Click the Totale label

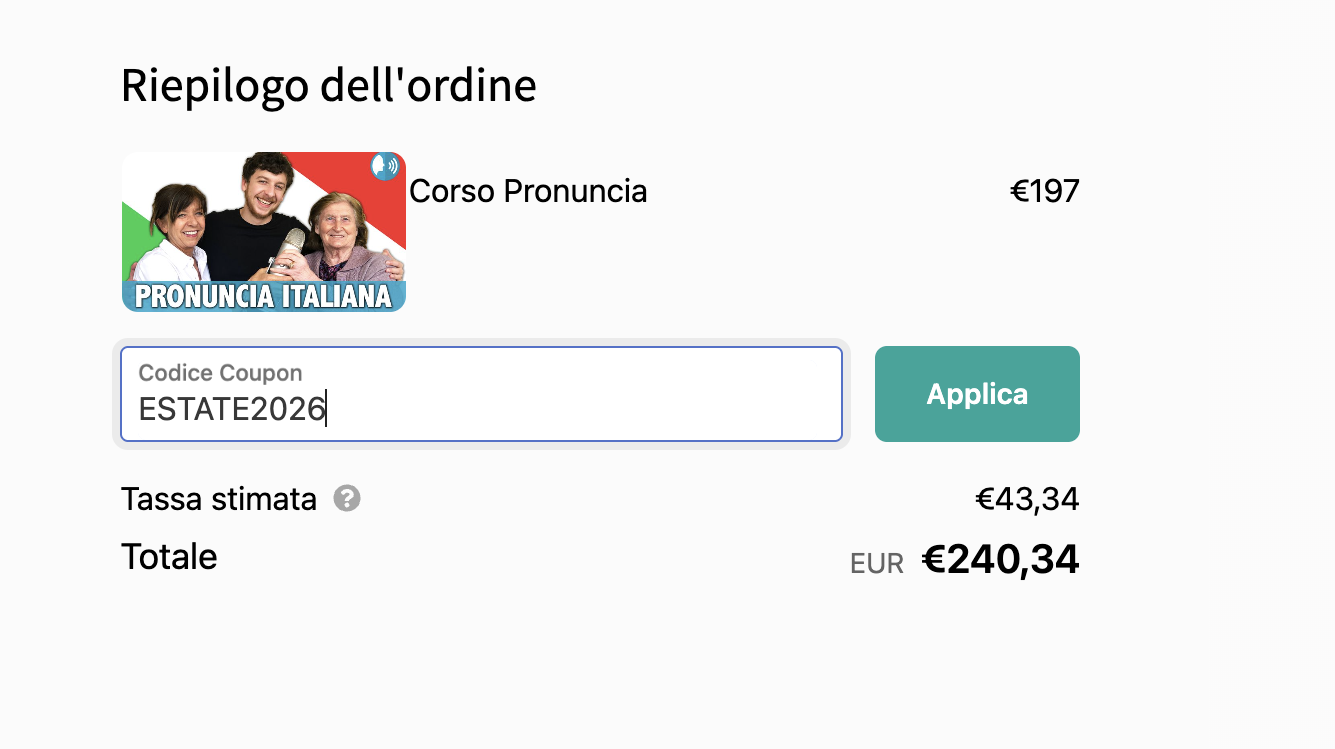click(169, 556)
